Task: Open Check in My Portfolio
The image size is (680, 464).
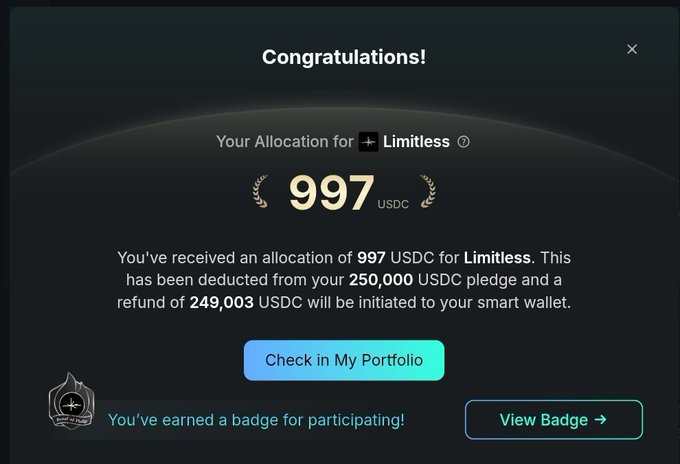Action: pos(344,360)
